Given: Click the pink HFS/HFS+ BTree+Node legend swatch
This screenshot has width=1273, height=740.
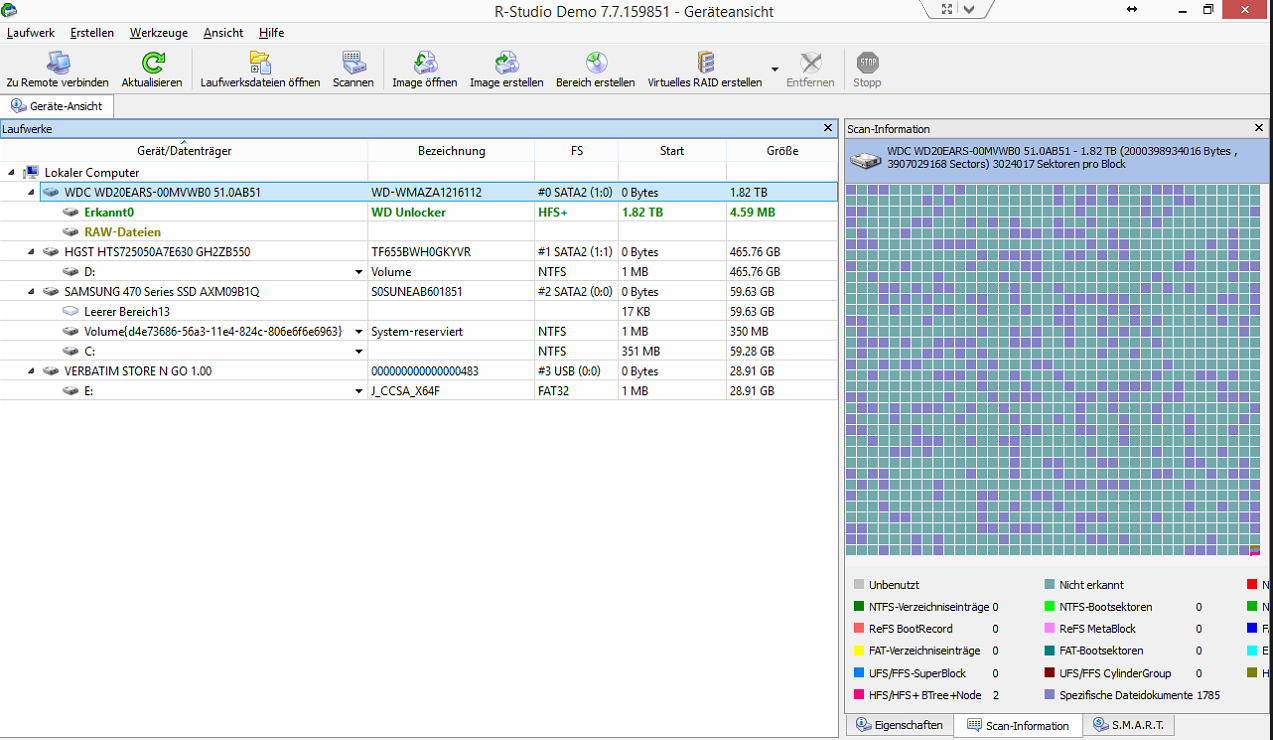Looking at the screenshot, I should pyautogui.click(x=859, y=695).
